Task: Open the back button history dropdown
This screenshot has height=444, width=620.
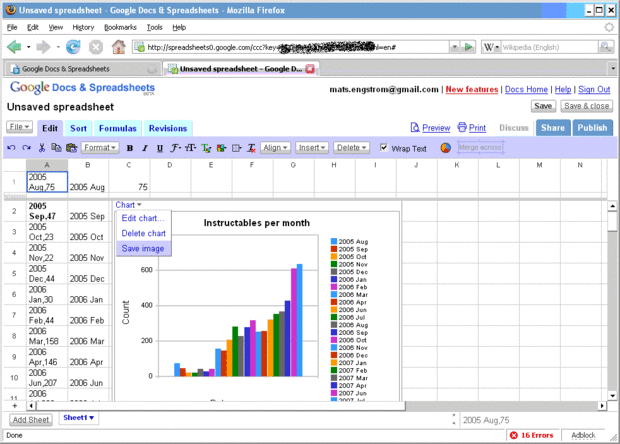Action: tap(28, 47)
